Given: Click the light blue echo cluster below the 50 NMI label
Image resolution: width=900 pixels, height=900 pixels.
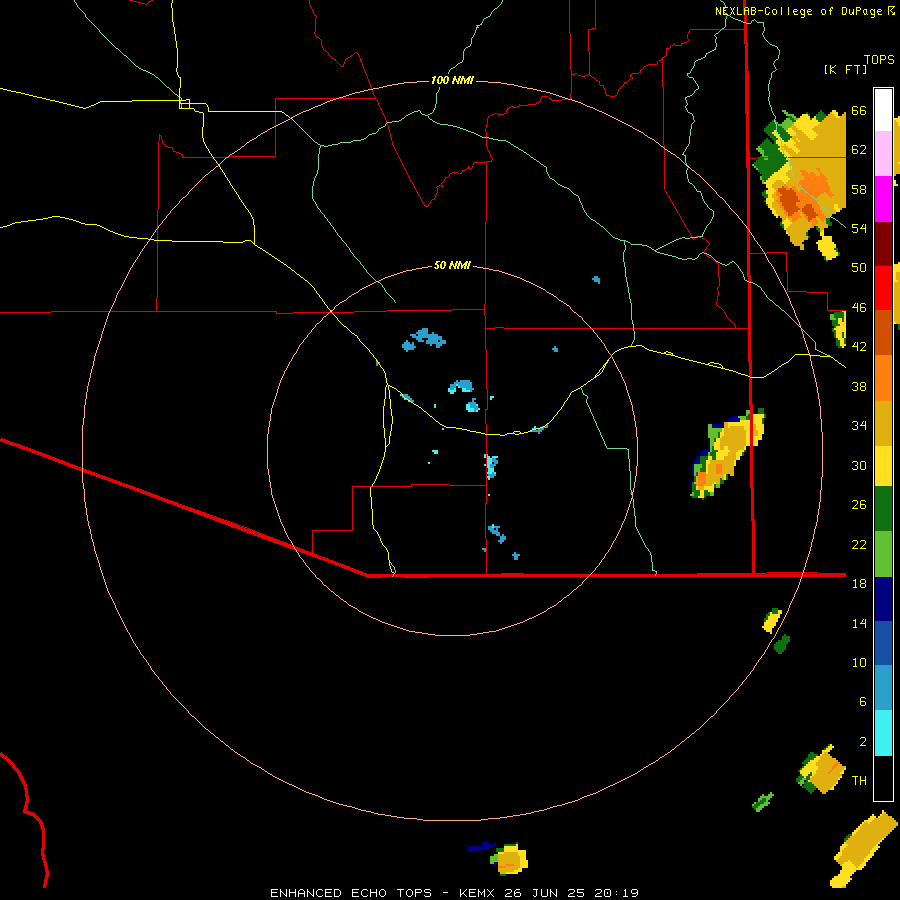Looking at the screenshot, I should click(x=424, y=339).
